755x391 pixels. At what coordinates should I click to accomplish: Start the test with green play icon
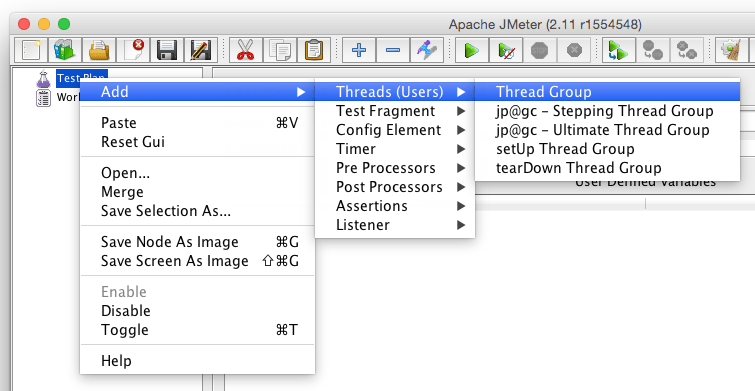(471, 50)
